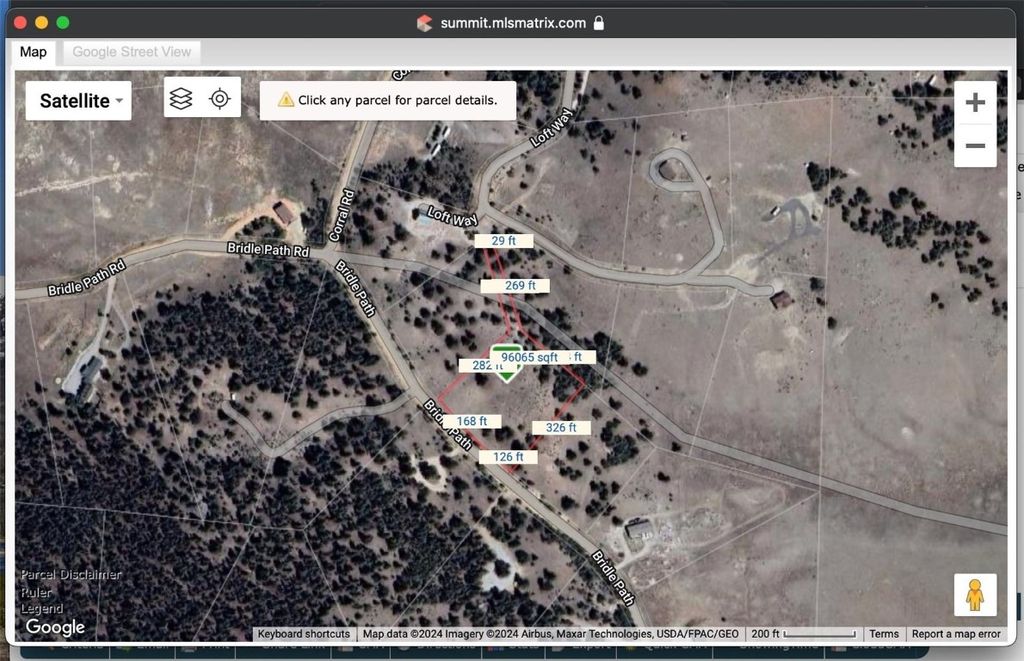This screenshot has width=1024, height=661.
Task: Show the map Legend
Action: (x=42, y=608)
